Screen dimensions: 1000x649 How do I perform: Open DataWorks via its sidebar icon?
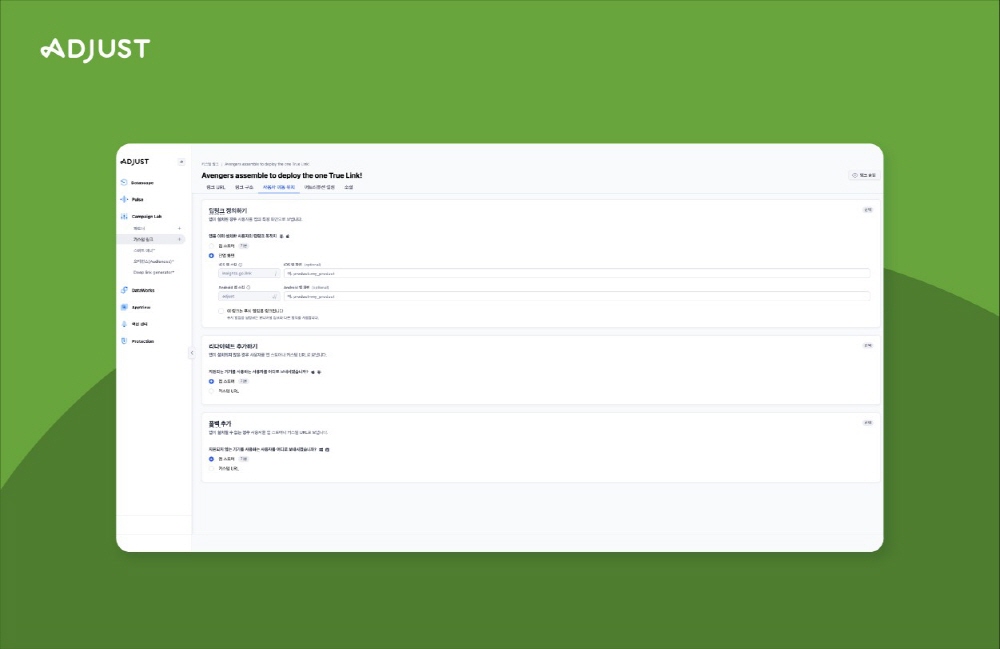pyautogui.click(x=124, y=290)
